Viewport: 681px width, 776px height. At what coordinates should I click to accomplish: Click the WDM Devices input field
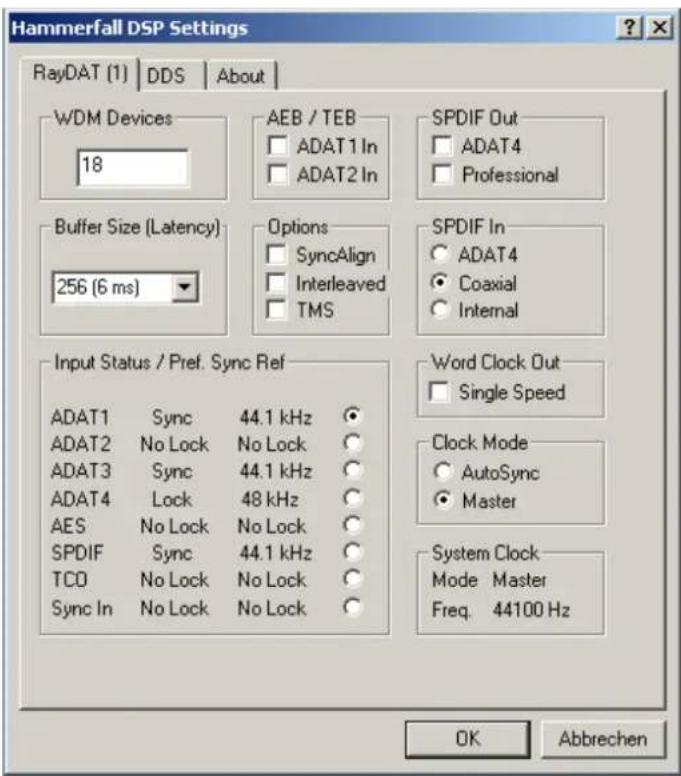[133, 167]
